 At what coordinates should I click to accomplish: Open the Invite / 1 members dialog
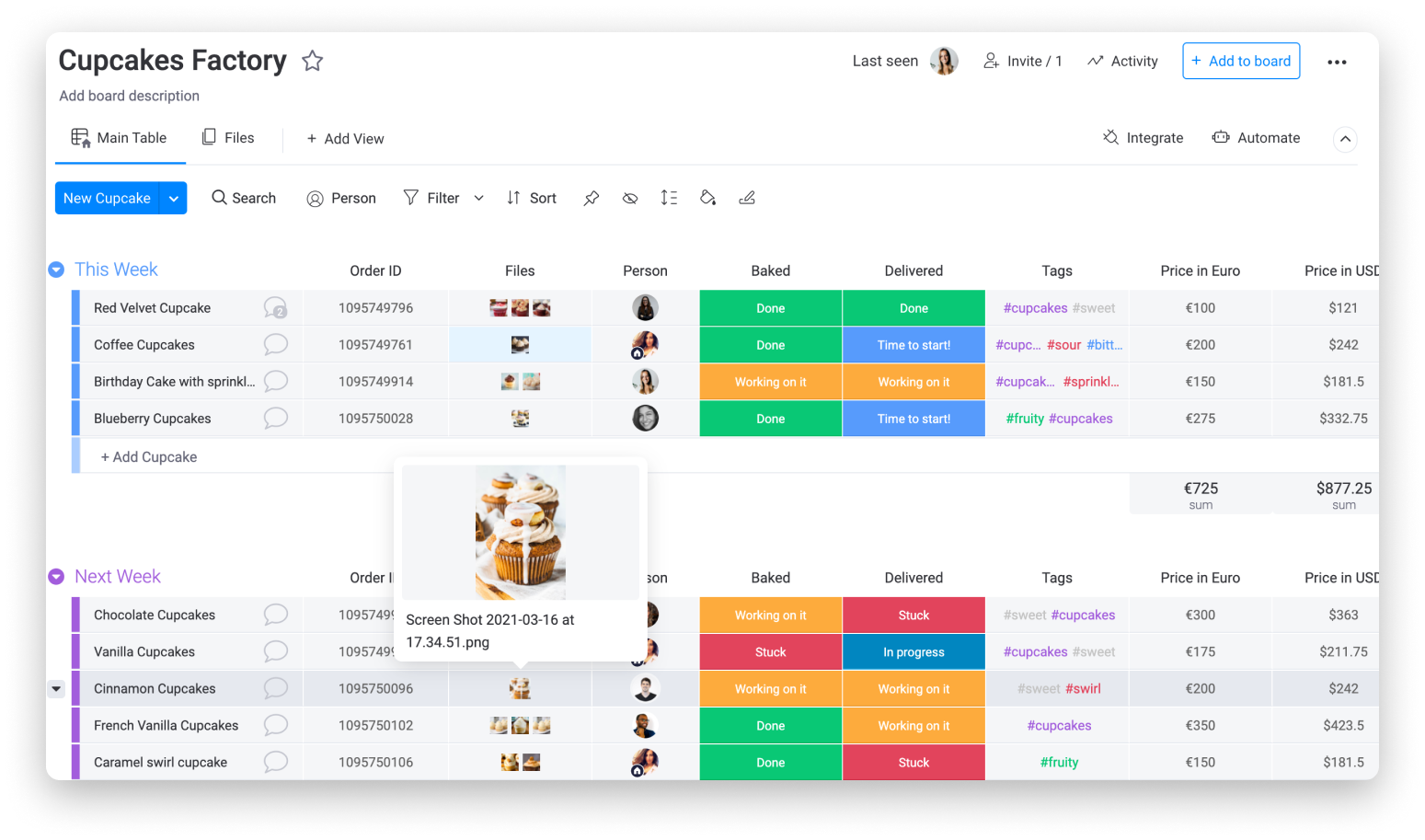[x=1023, y=61]
